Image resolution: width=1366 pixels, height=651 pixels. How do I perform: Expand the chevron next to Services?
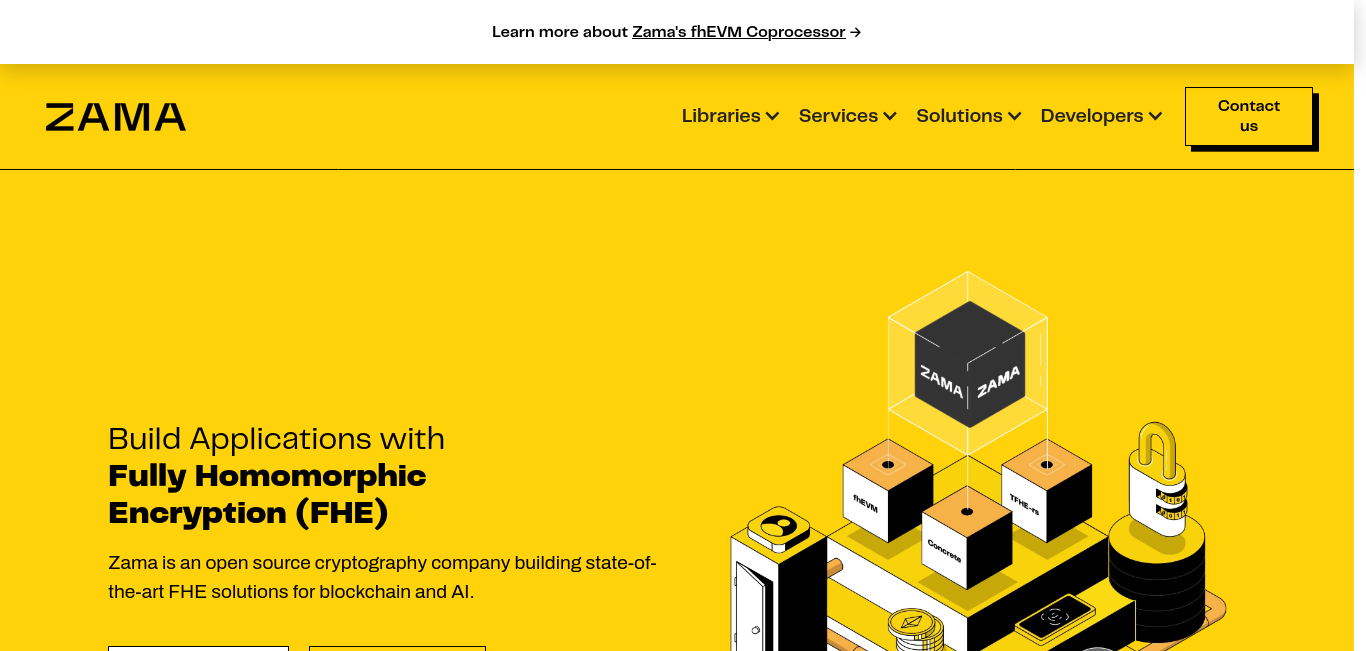point(890,116)
